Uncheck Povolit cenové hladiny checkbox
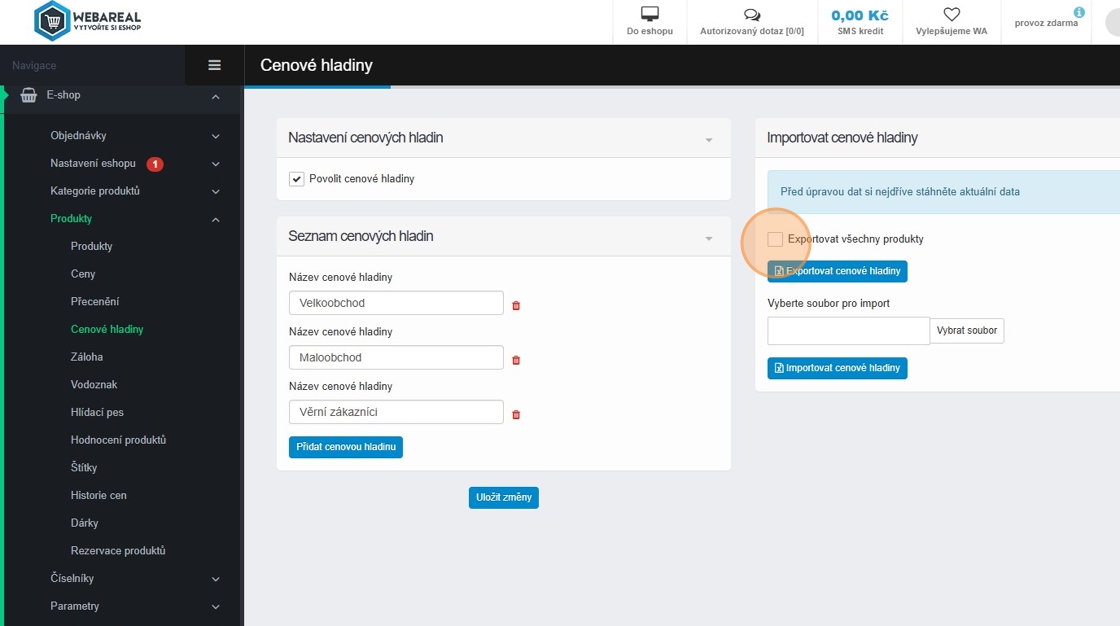Screen dimensions: 1120x626 click(x=296, y=179)
